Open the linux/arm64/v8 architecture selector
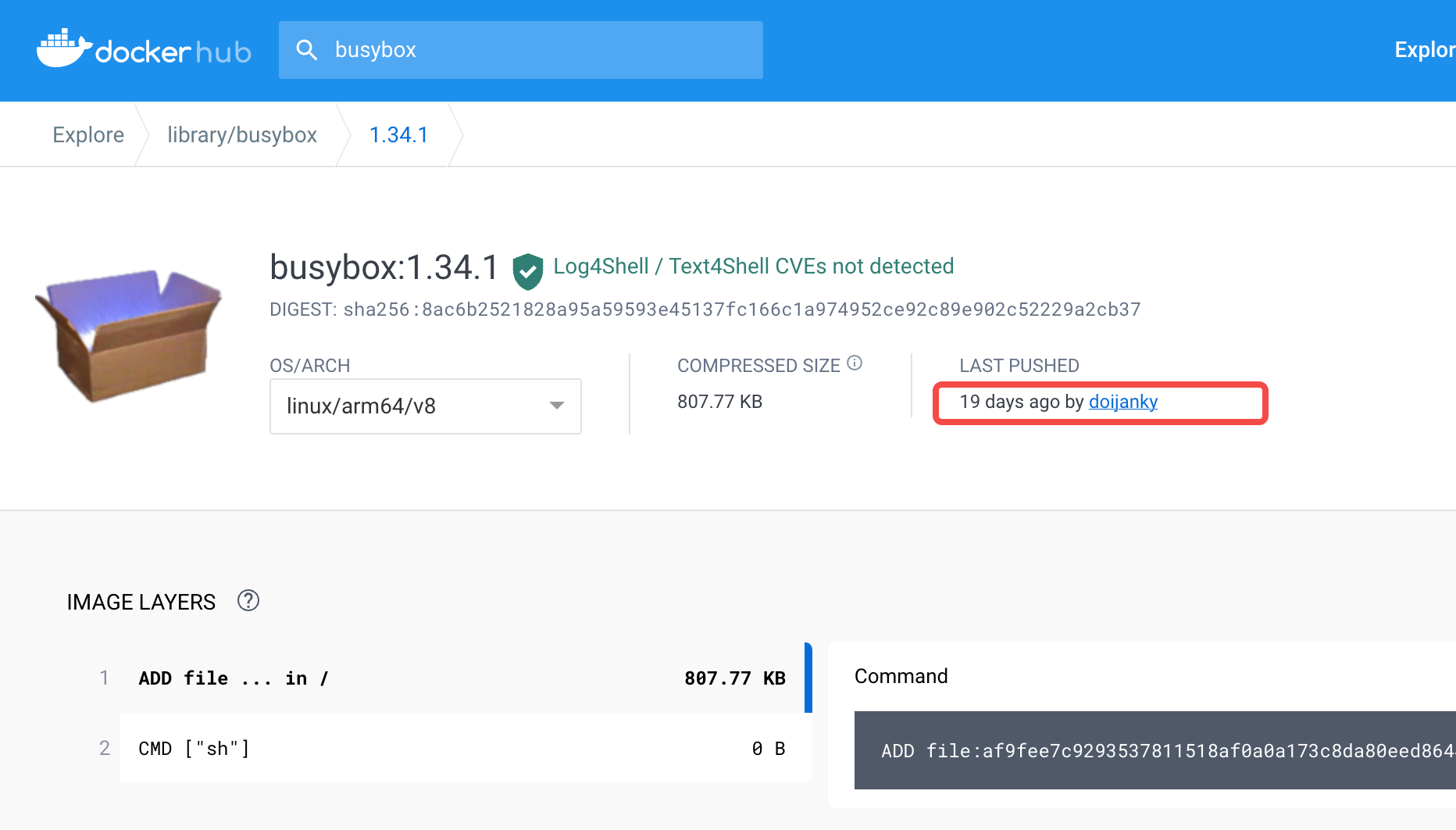Image resolution: width=1456 pixels, height=830 pixels. tap(425, 406)
